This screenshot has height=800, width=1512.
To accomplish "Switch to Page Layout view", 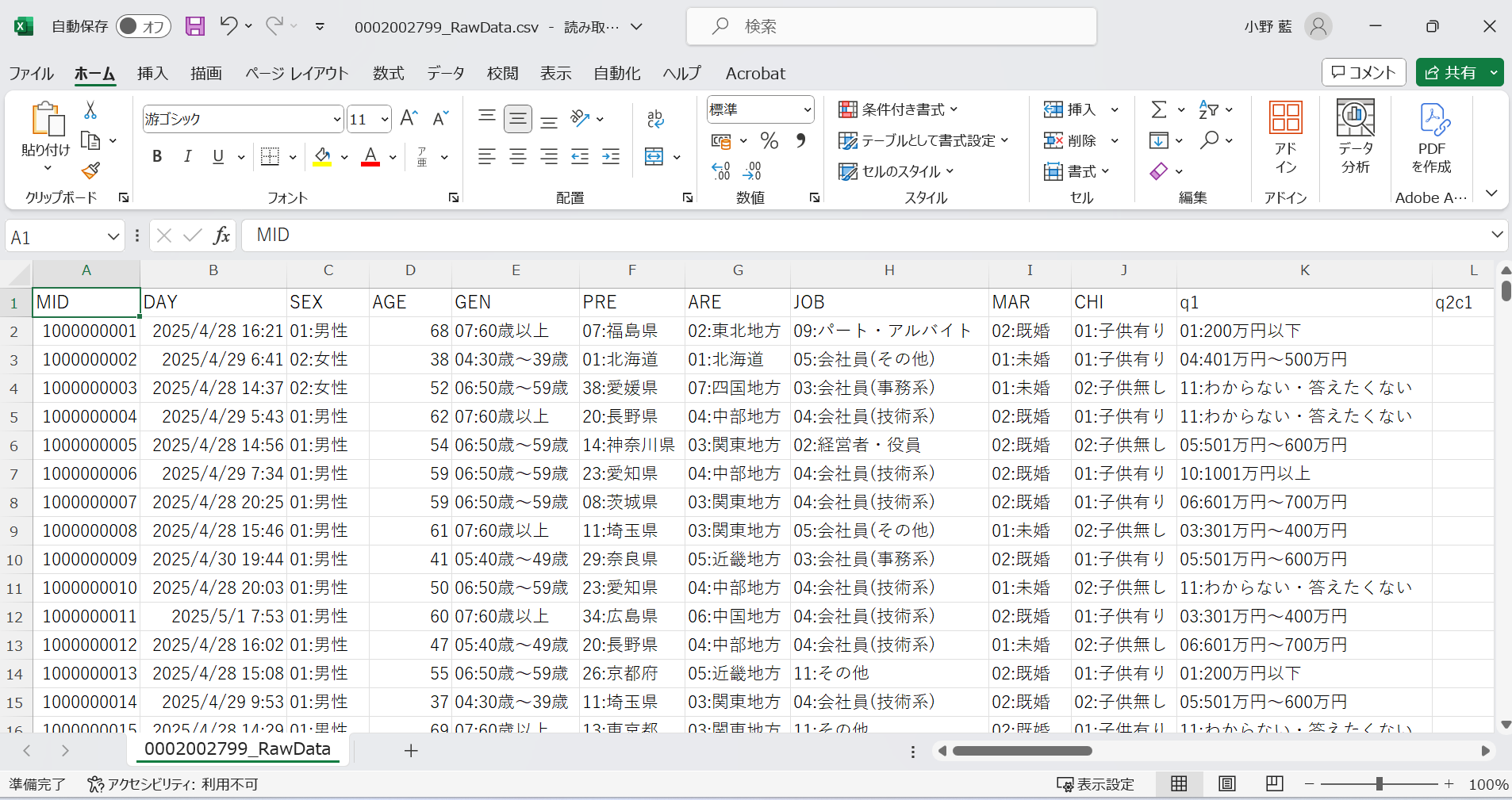I will [x=1226, y=783].
